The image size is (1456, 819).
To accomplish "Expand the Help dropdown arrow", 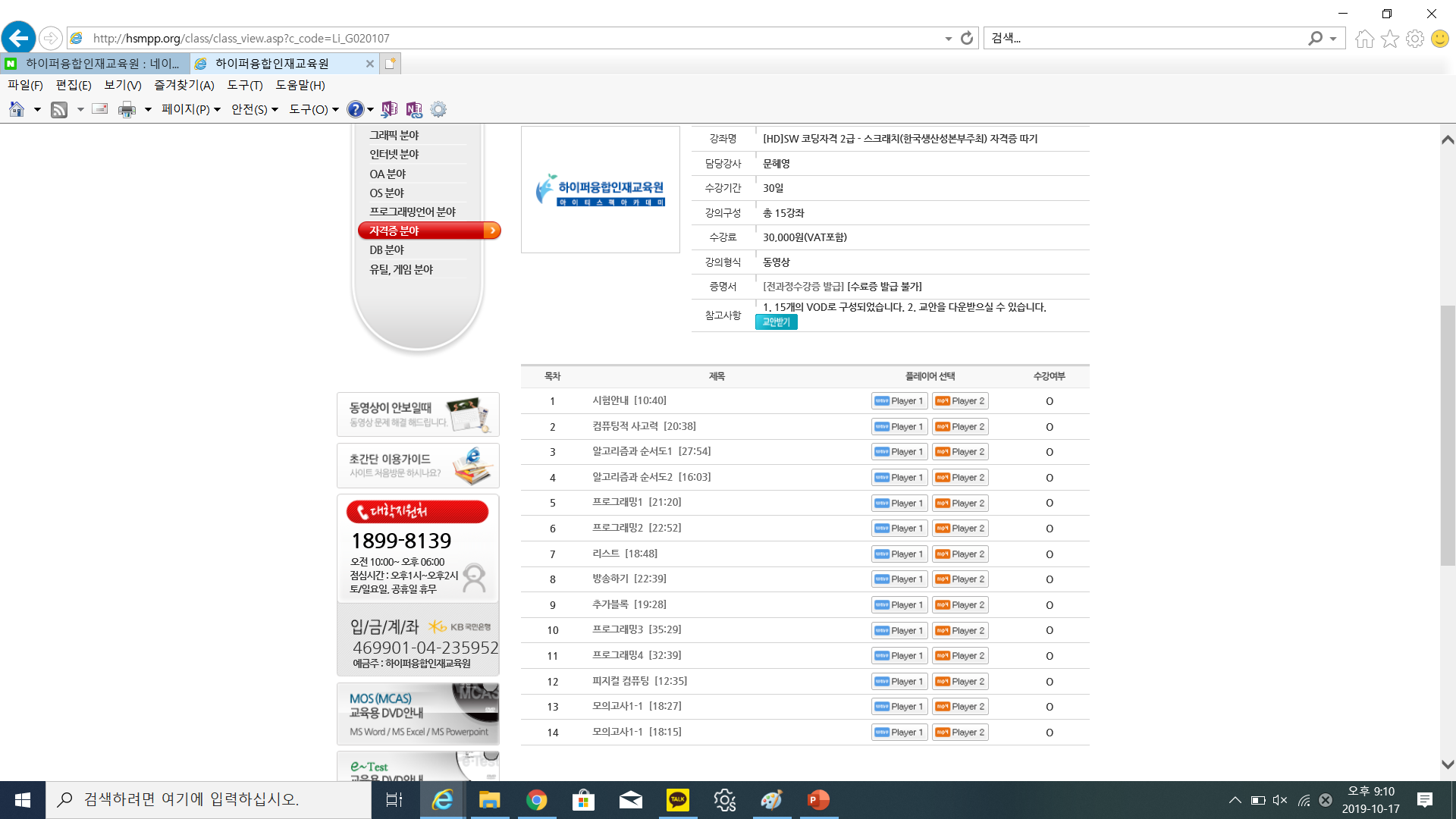I will (370, 110).
